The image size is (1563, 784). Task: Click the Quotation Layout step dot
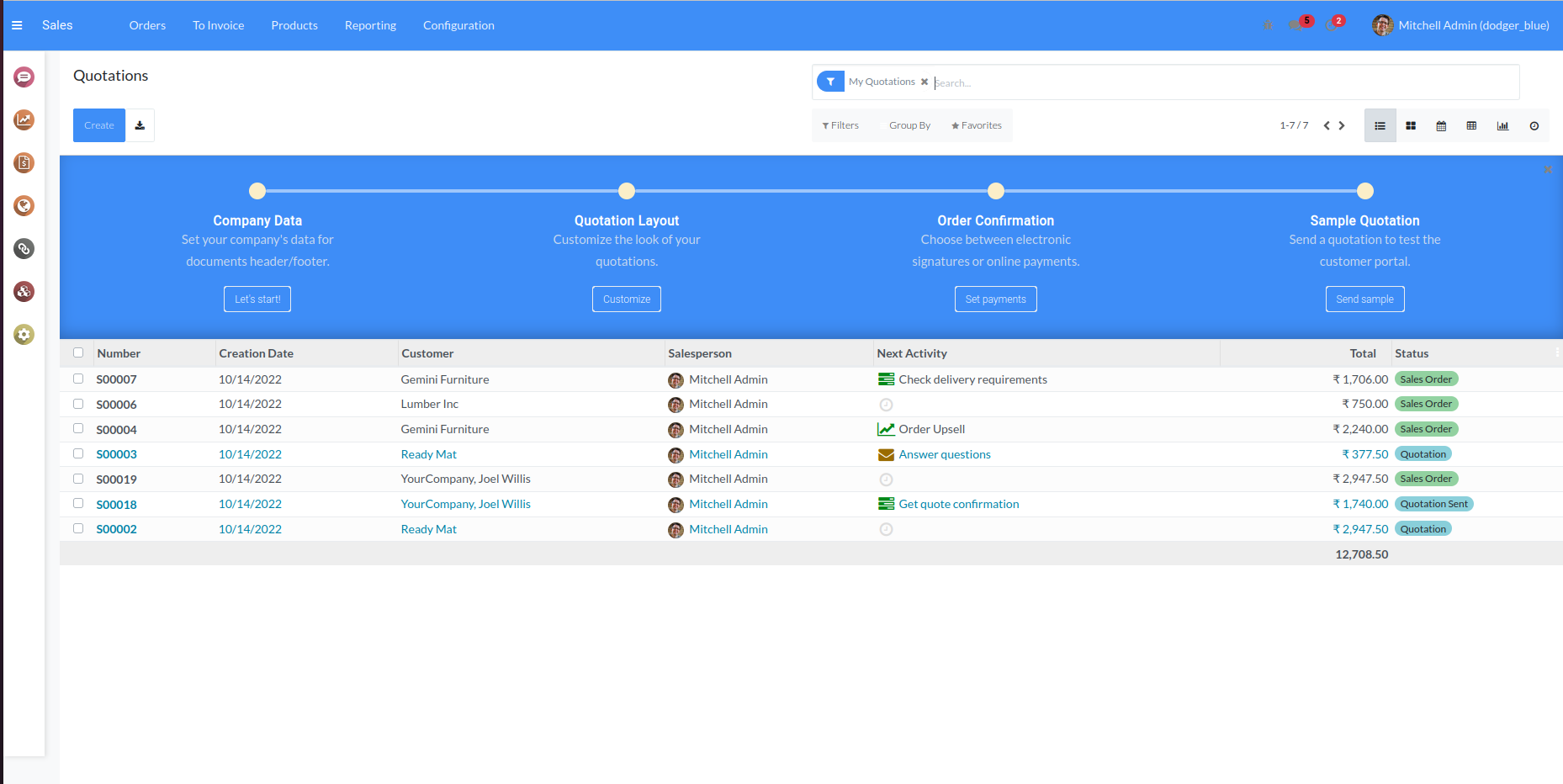627,191
